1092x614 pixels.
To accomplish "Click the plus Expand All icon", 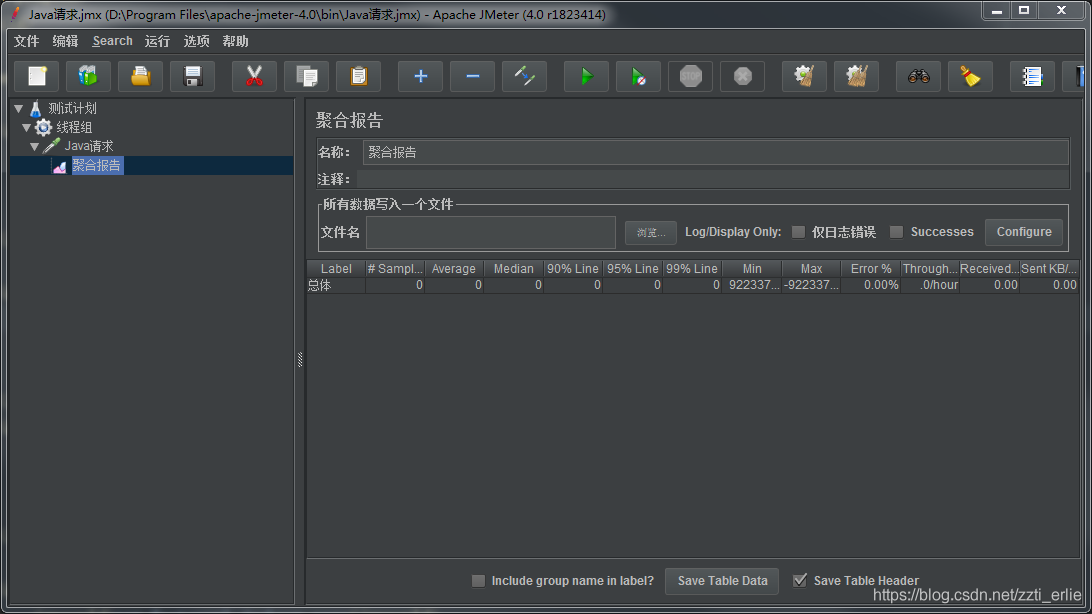I will (x=420, y=76).
